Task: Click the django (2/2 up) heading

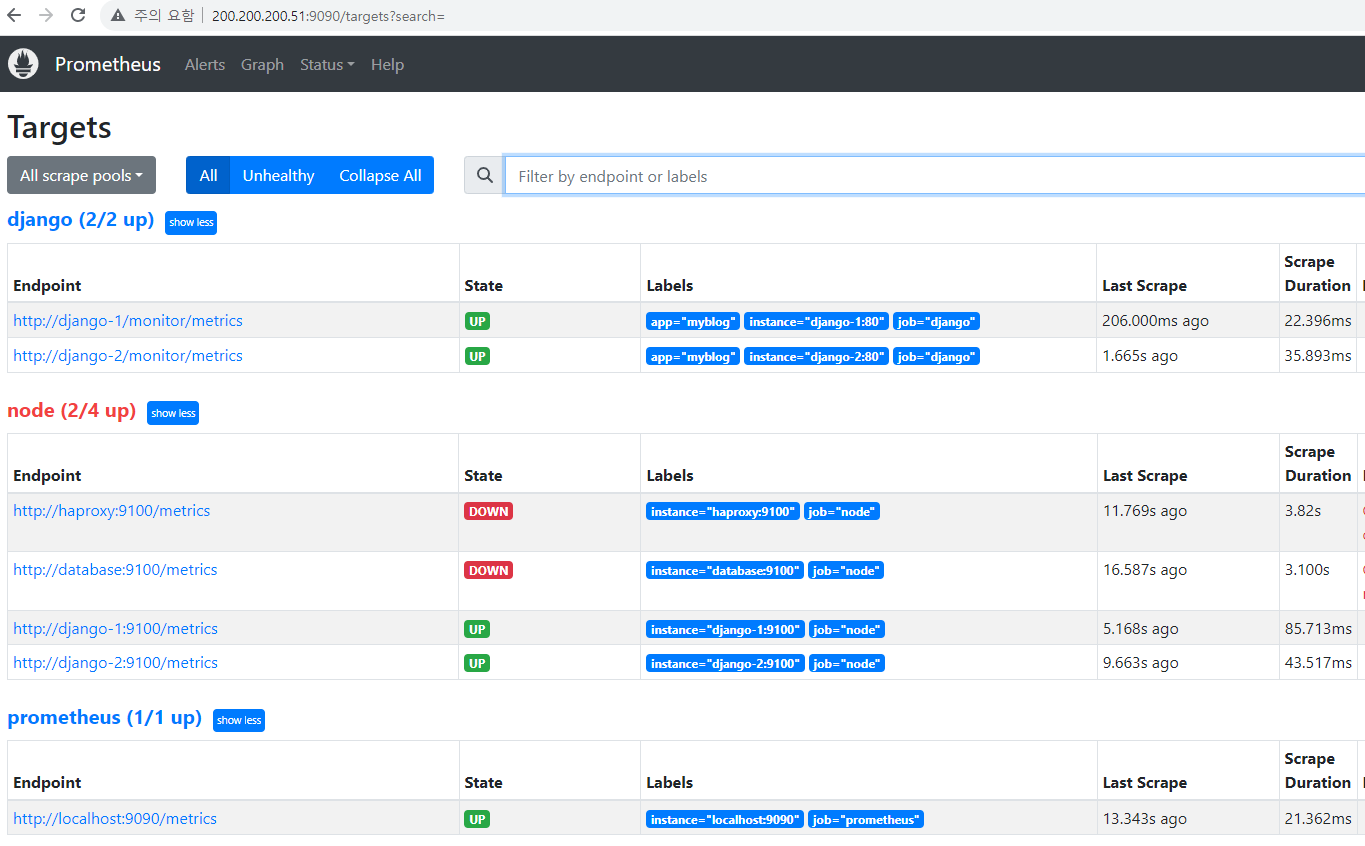Action: click(81, 220)
